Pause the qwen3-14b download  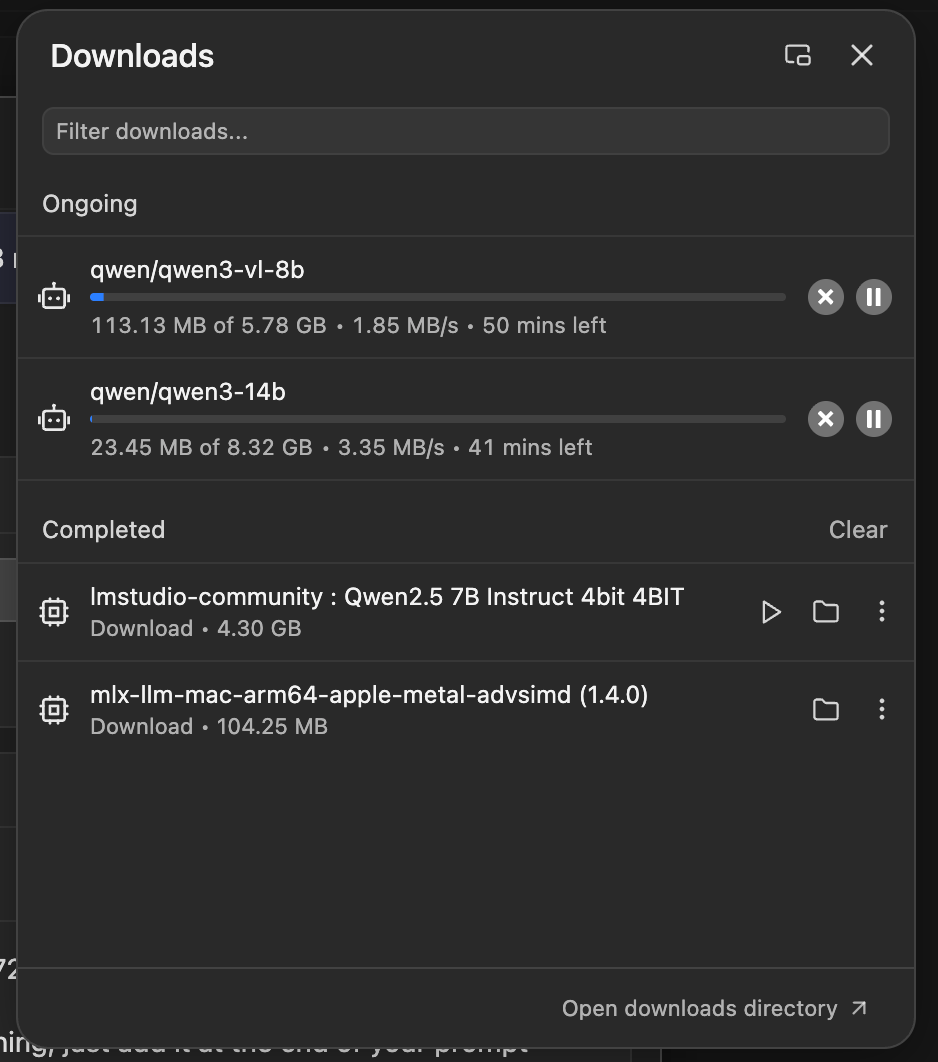coord(873,419)
